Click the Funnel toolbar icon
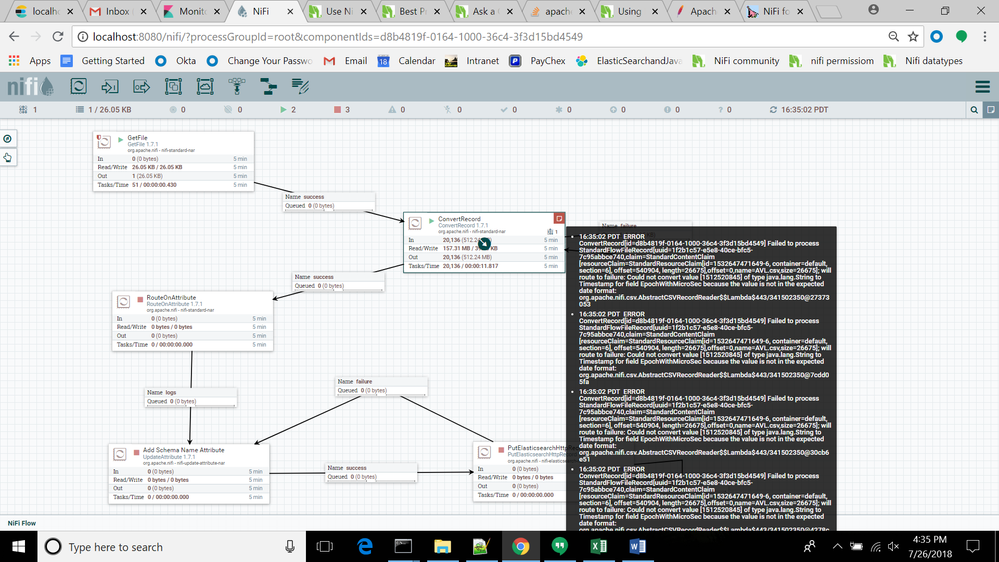The width and height of the screenshot is (999, 562). [237, 87]
